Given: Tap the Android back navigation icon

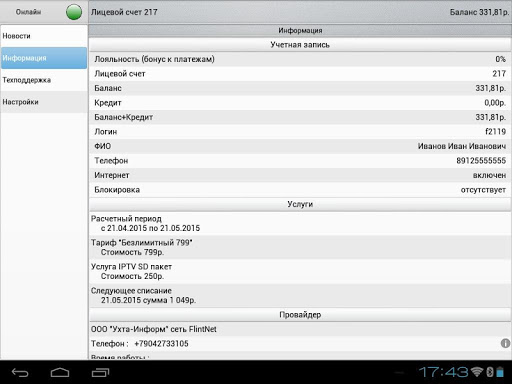Looking at the screenshot, I should (20, 372).
